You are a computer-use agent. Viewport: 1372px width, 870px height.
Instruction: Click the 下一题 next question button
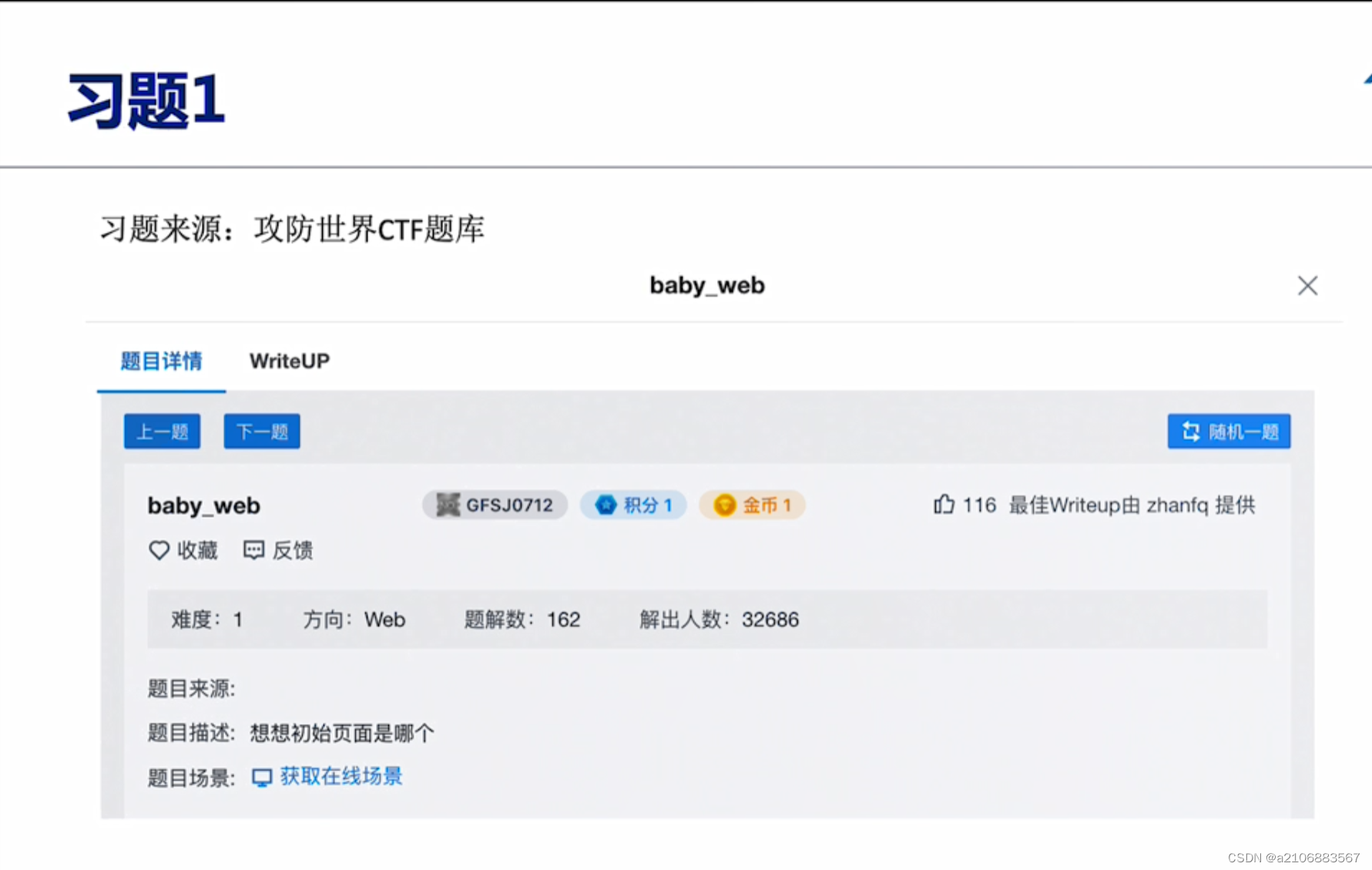point(261,432)
